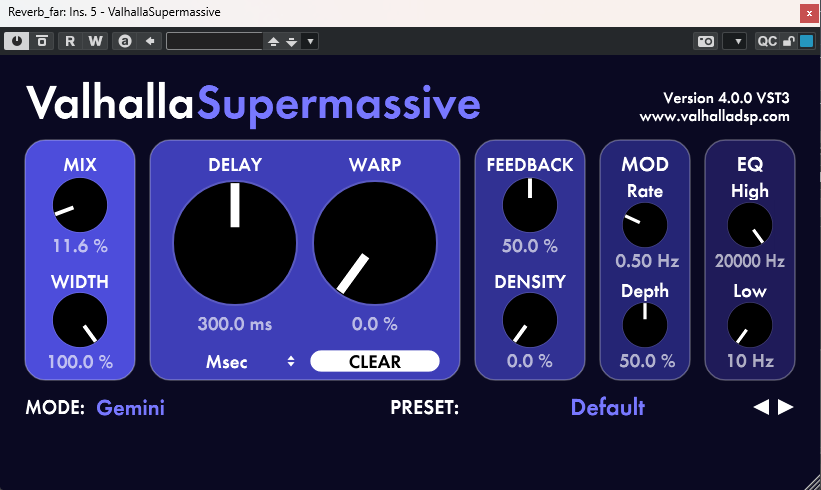
Task: Open the dropdown next to camera icon
Action: coord(735,41)
